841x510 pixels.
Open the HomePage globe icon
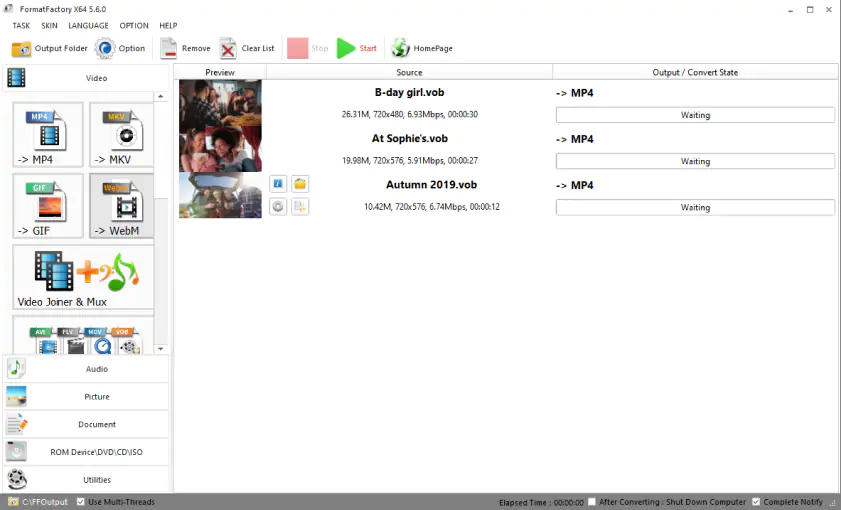click(400, 48)
